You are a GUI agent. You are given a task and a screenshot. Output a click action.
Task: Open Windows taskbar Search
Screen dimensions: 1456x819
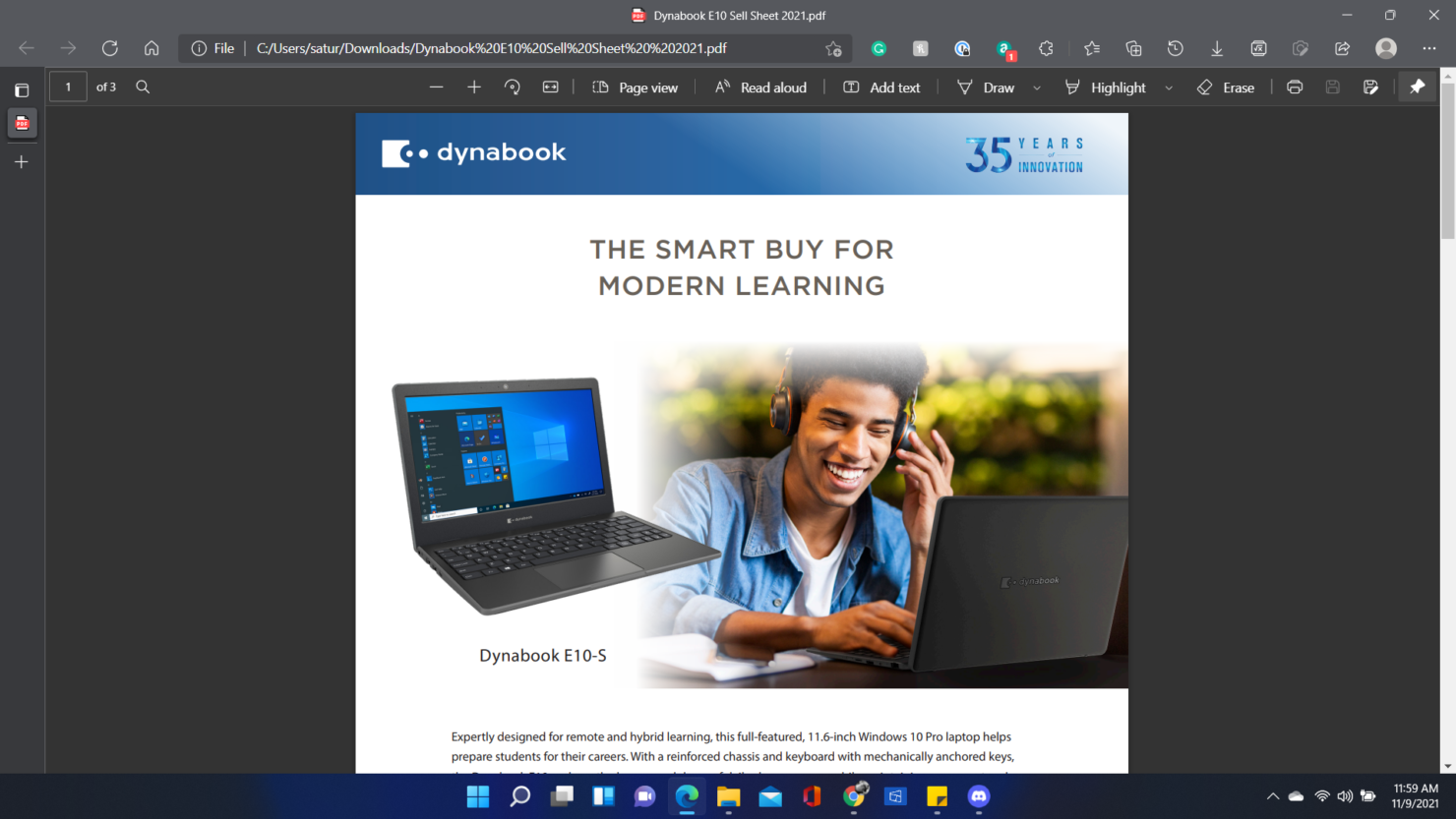(x=520, y=796)
